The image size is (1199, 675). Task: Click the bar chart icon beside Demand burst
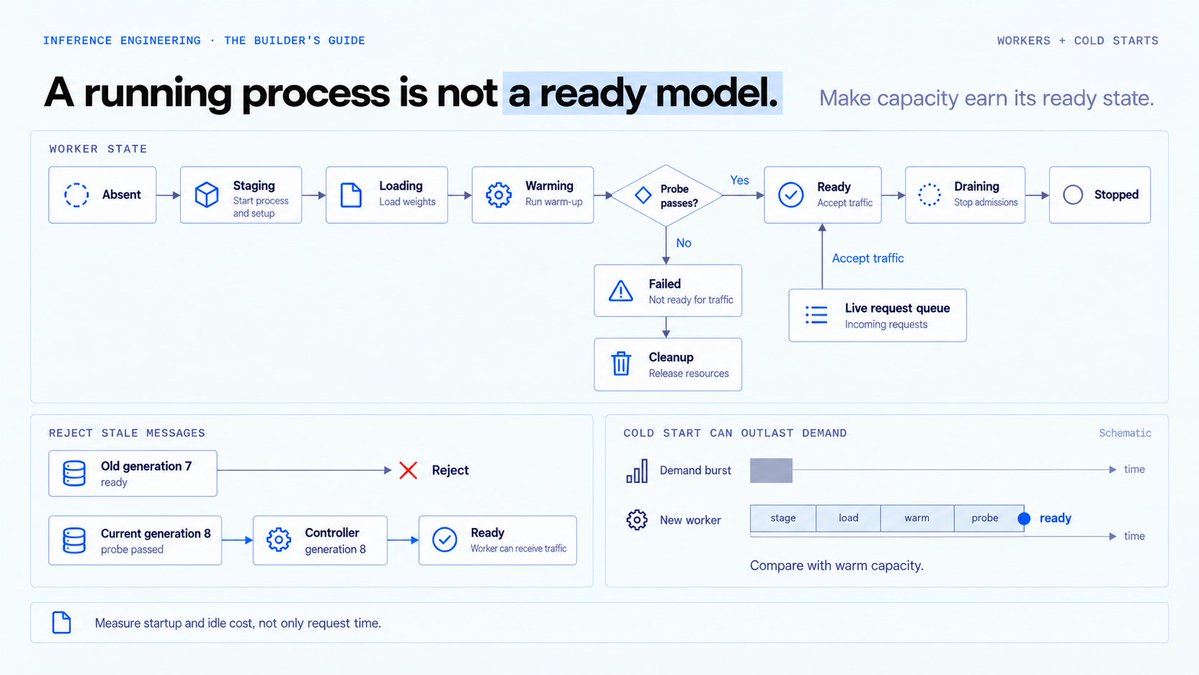tap(637, 471)
